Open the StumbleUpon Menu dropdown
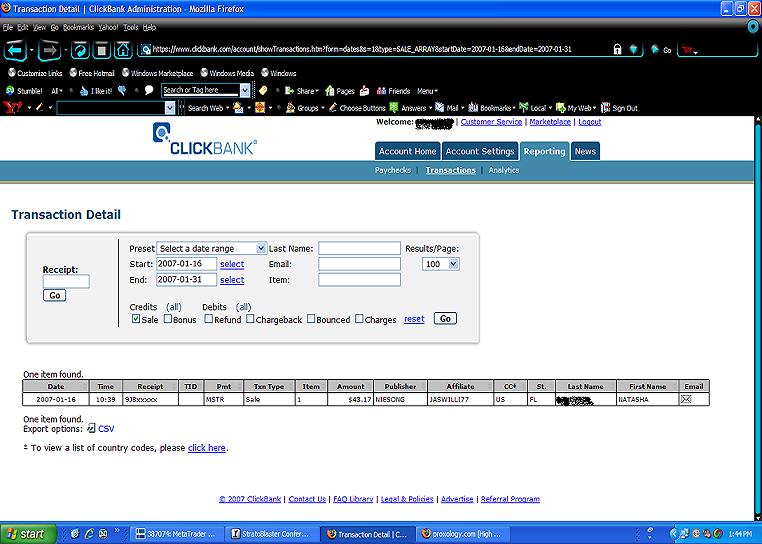This screenshot has height=544, width=762. pyautogui.click(x=427, y=91)
